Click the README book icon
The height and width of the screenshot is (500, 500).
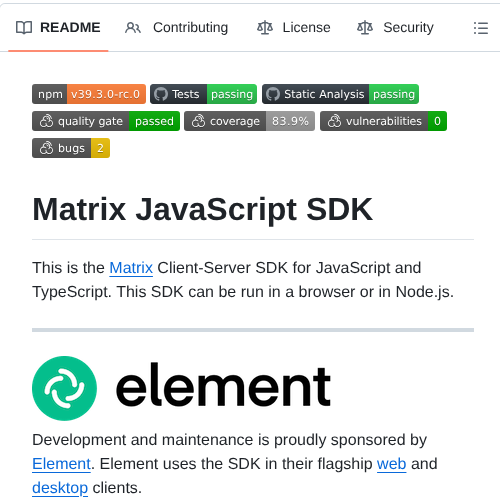(x=24, y=28)
